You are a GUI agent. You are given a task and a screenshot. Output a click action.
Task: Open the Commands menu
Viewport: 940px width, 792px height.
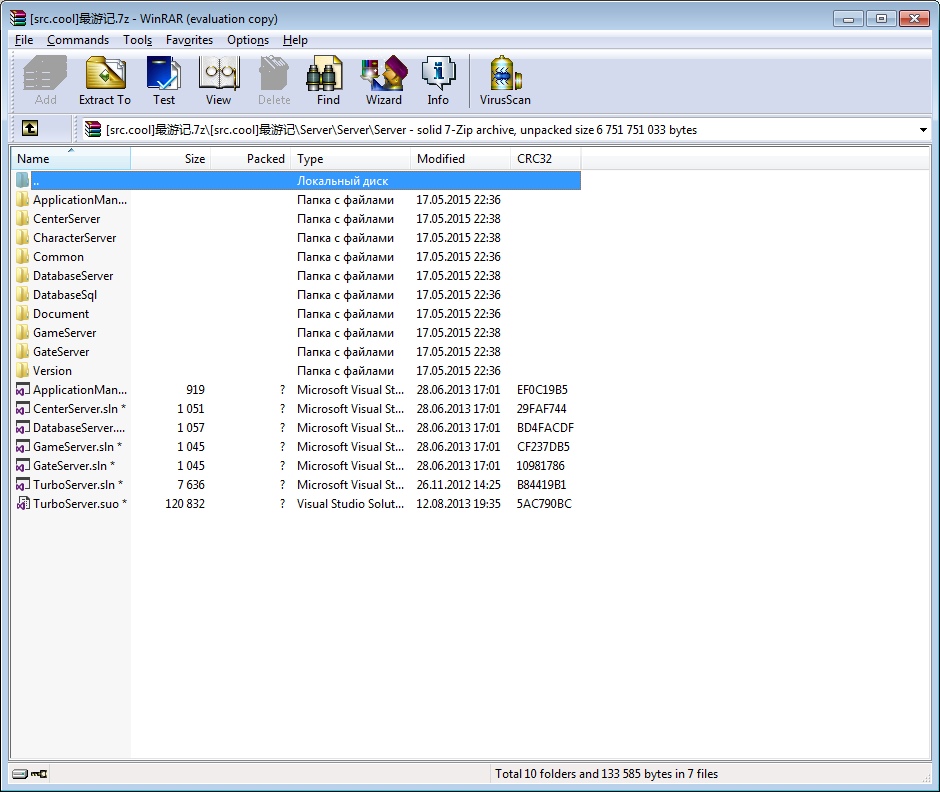coord(77,40)
